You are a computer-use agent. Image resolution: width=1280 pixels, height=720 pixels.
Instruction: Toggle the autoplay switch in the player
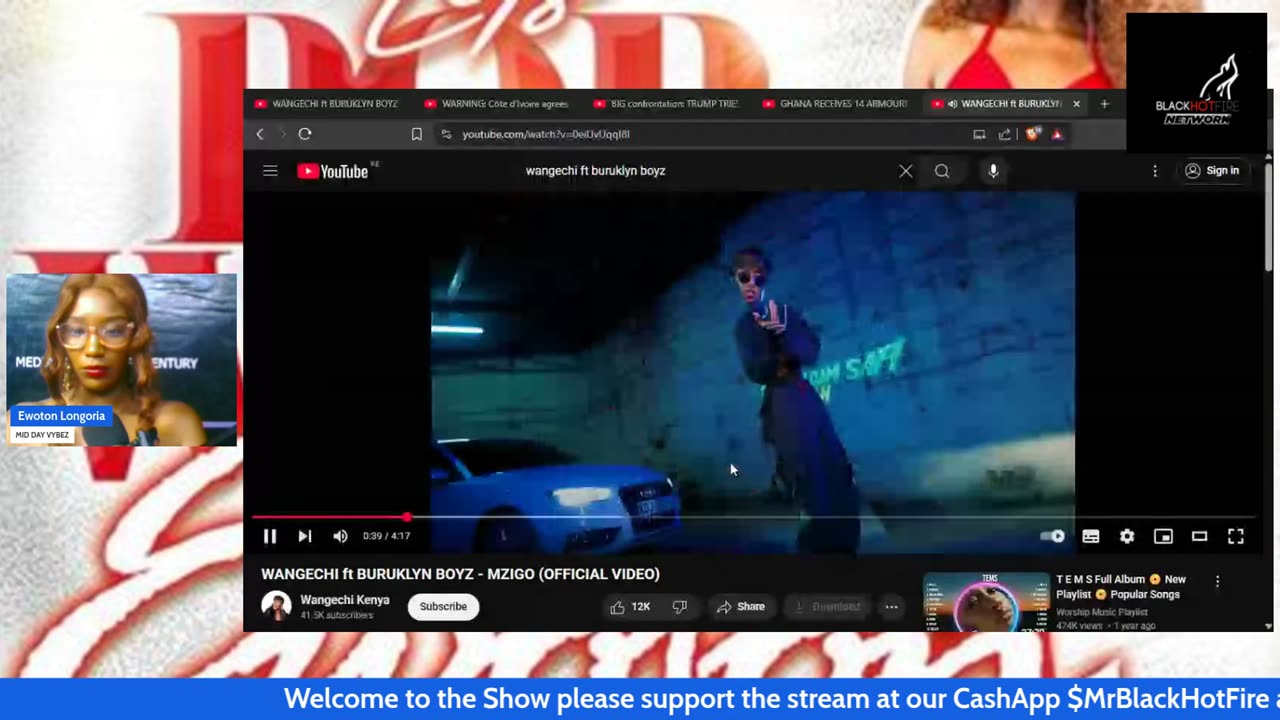pyautogui.click(x=1053, y=536)
